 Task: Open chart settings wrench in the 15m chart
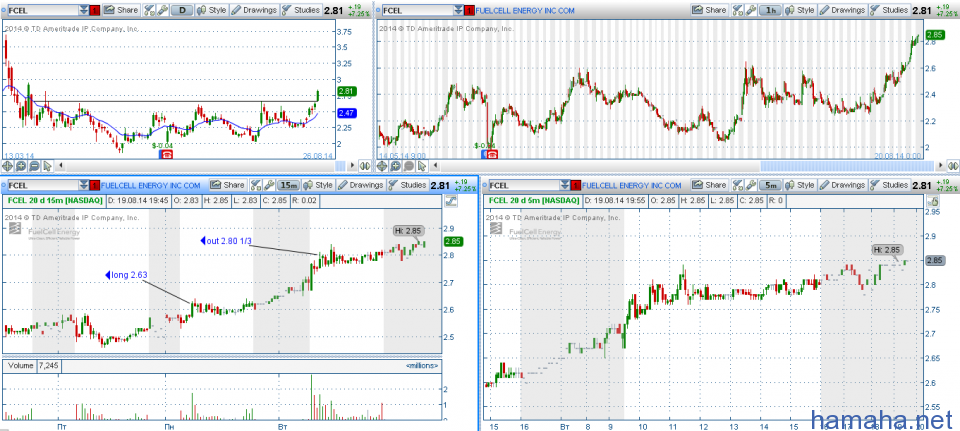tap(269, 186)
